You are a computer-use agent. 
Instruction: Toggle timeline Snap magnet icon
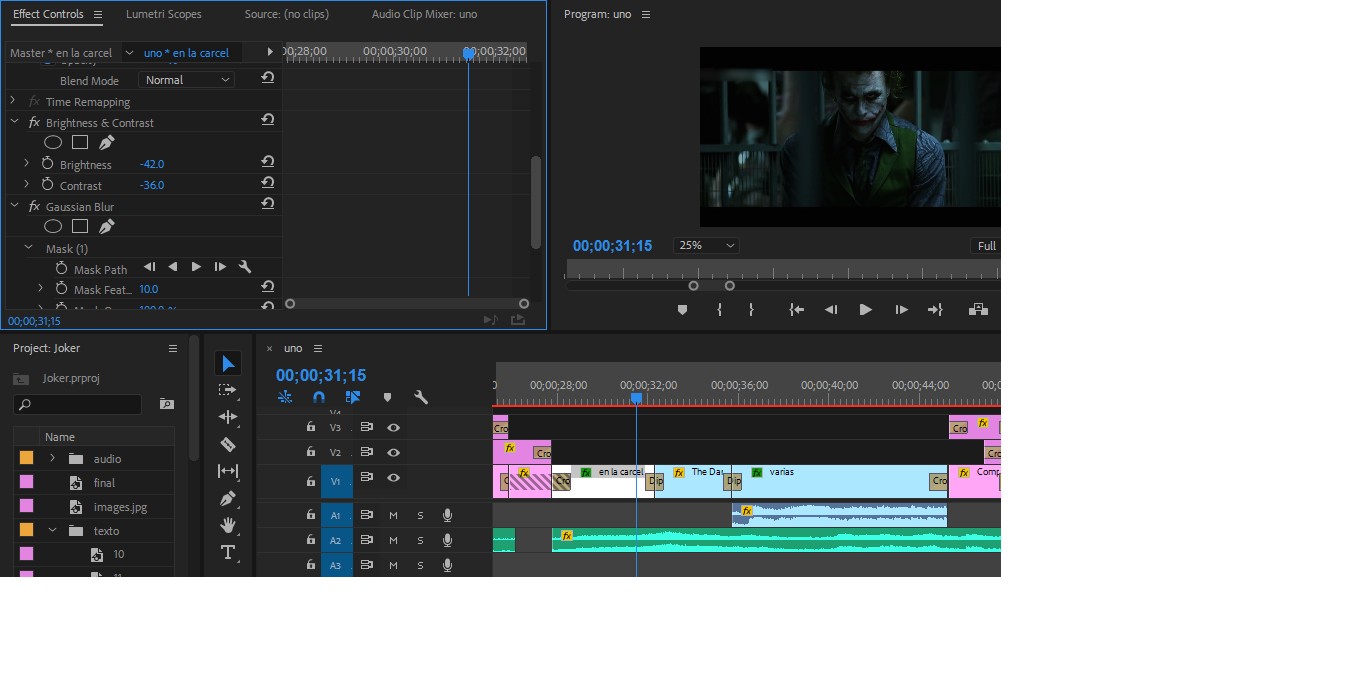[319, 397]
